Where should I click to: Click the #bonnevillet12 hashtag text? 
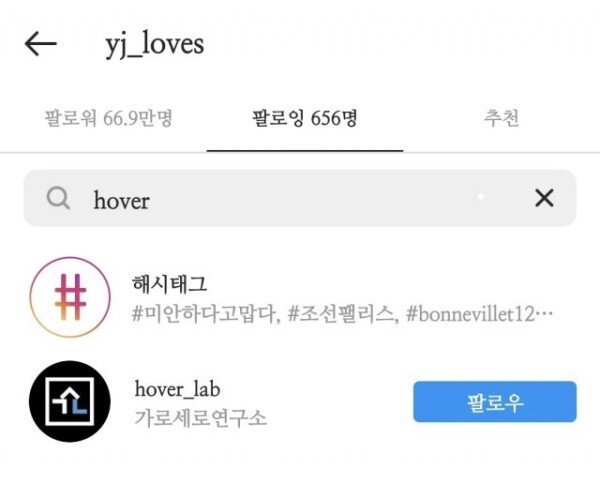click(x=470, y=315)
